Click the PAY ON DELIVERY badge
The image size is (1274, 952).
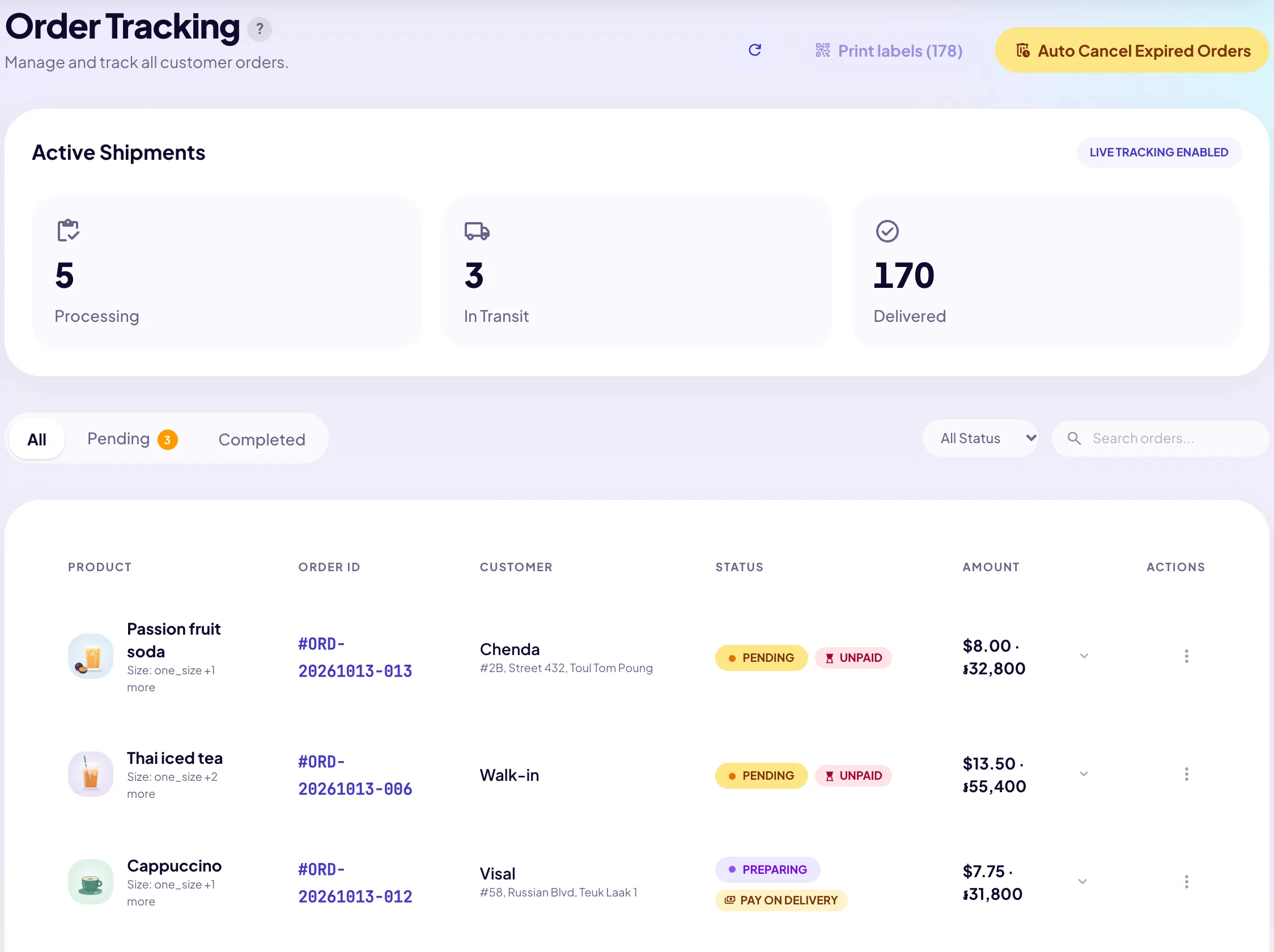781,901
